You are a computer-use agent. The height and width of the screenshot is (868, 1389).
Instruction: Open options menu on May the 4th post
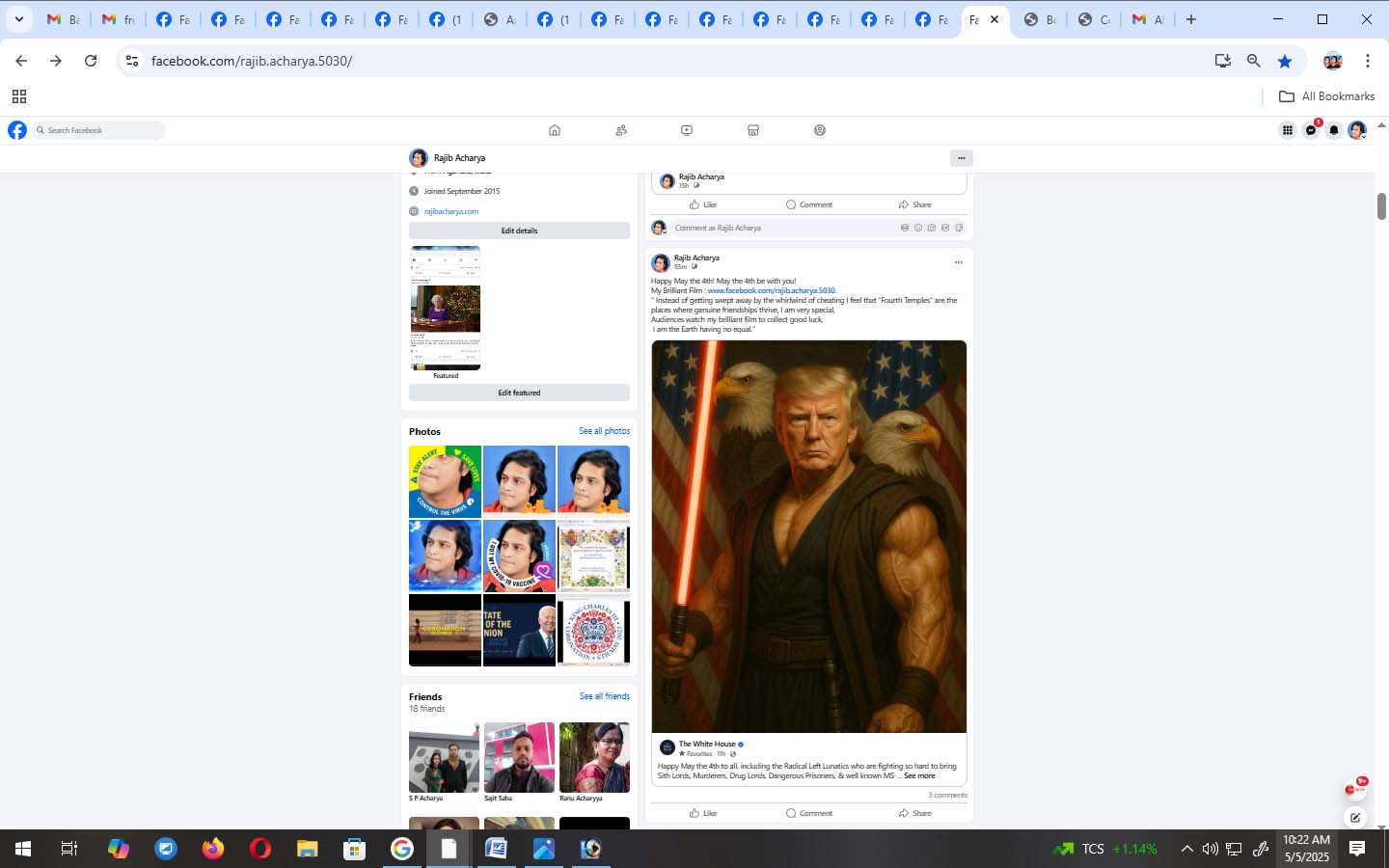pyautogui.click(x=958, y=262)
